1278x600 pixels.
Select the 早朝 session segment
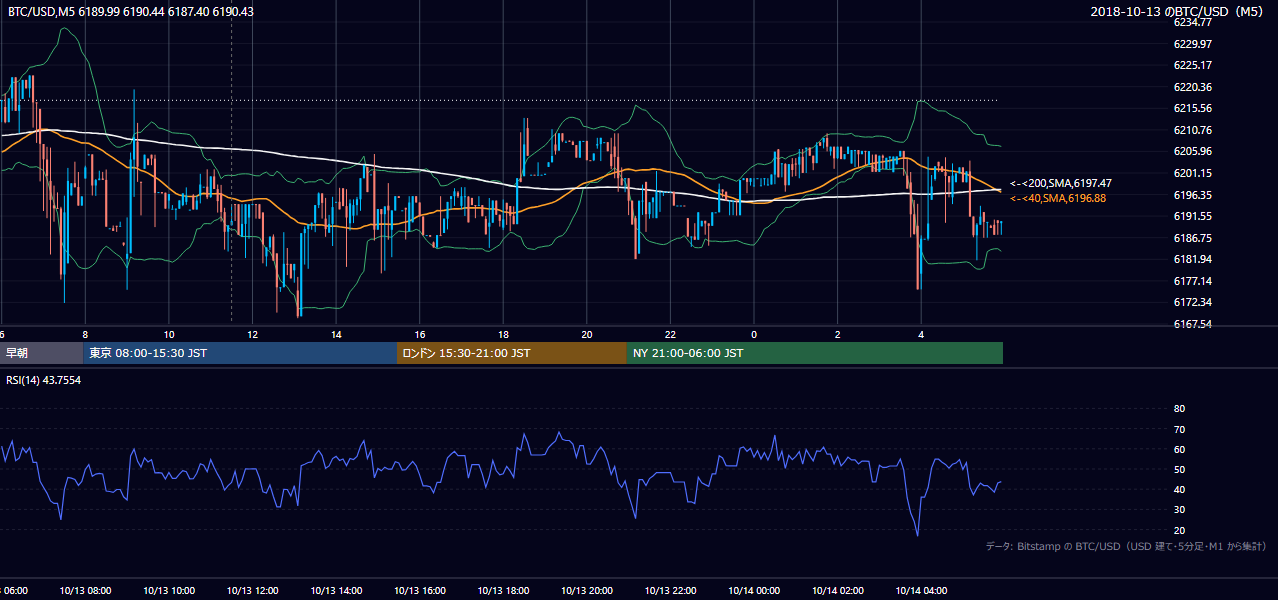coord(42,353)
